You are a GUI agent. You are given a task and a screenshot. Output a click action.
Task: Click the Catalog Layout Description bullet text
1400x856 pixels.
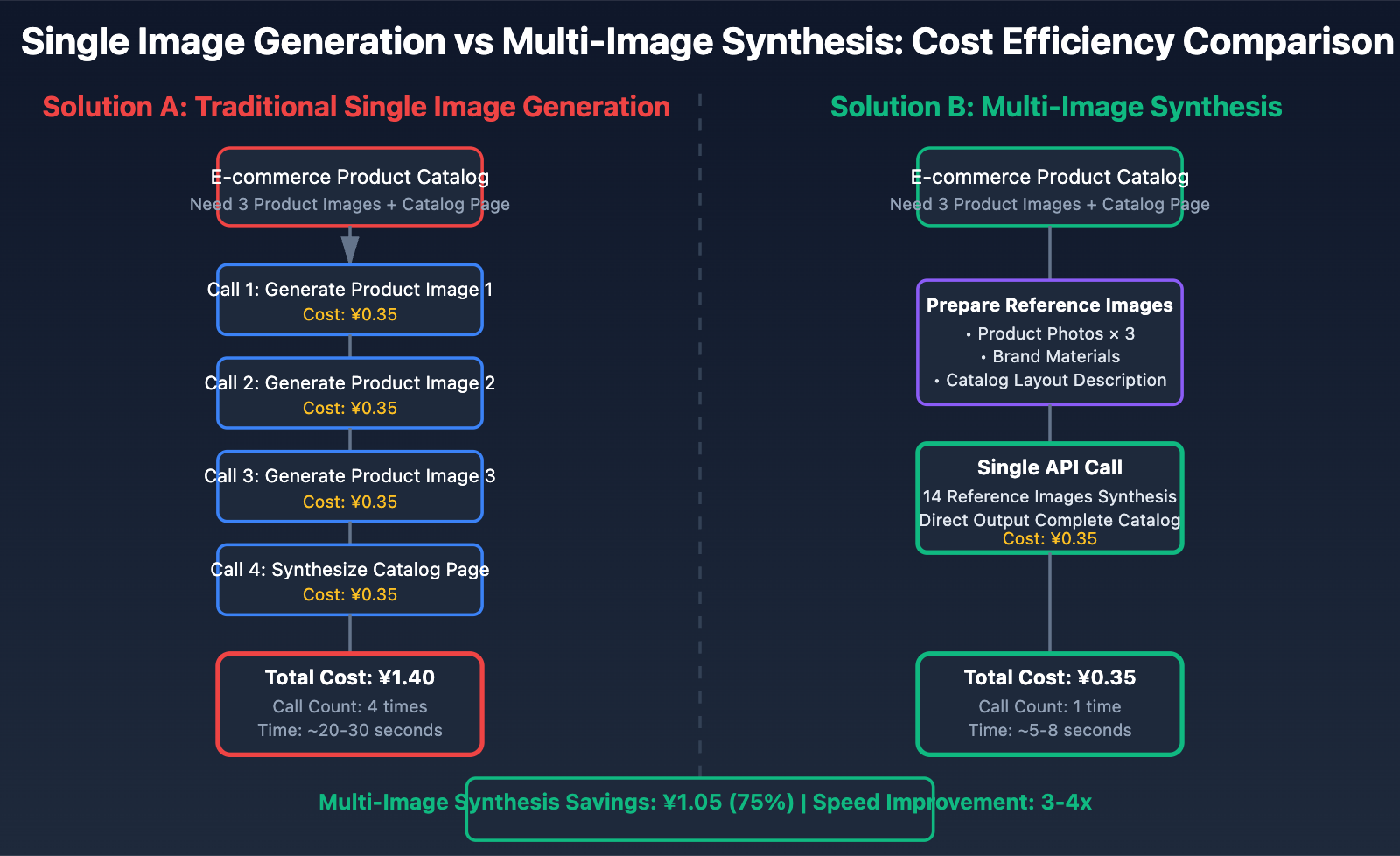coord(1049,380)
